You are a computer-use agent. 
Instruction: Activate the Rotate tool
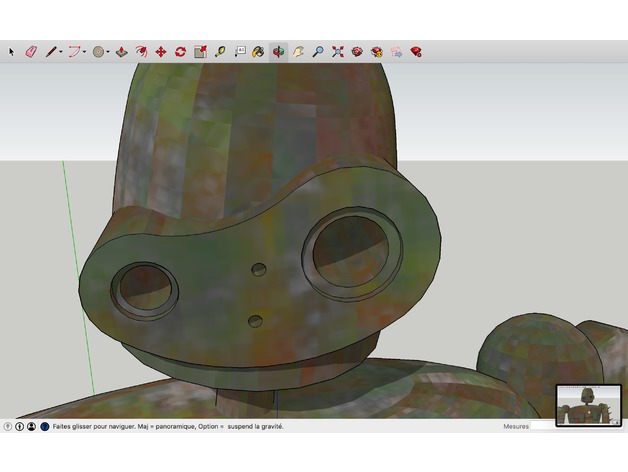coord(180,52)
